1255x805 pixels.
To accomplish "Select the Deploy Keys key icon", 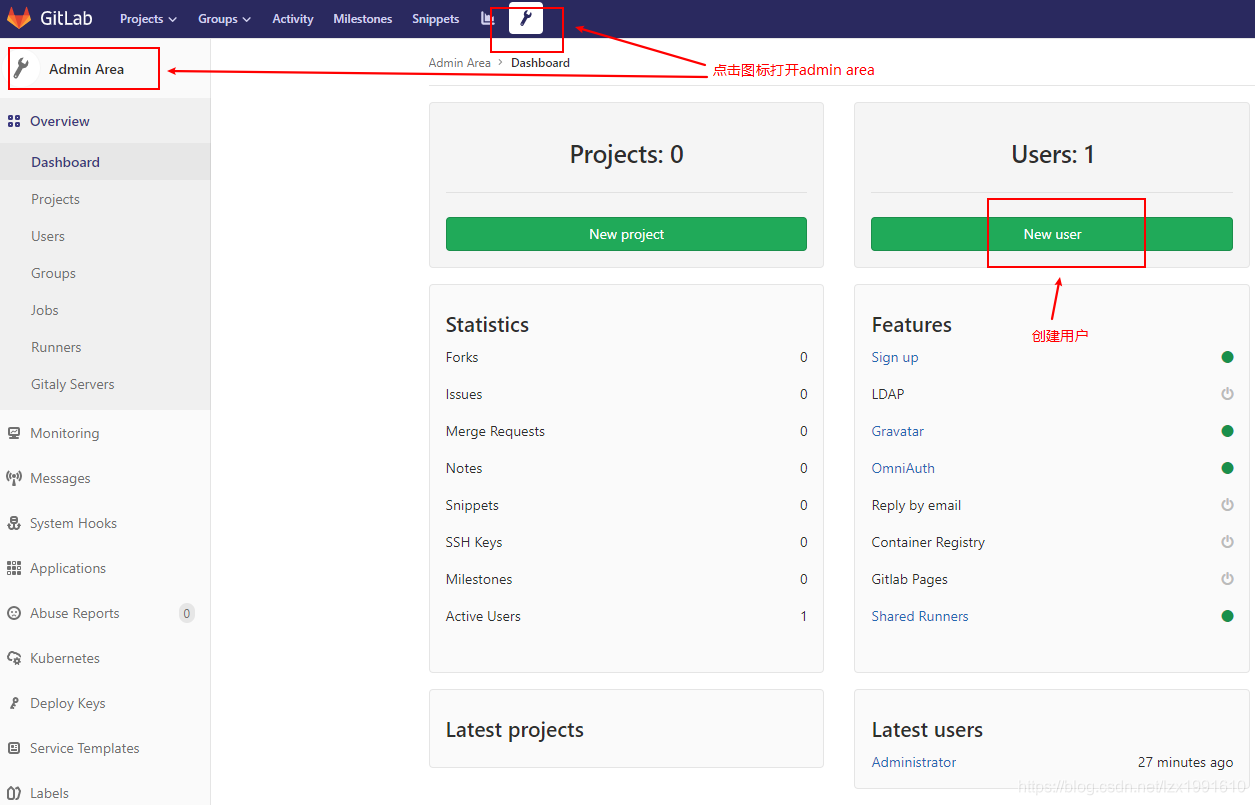I will [14, 703].
